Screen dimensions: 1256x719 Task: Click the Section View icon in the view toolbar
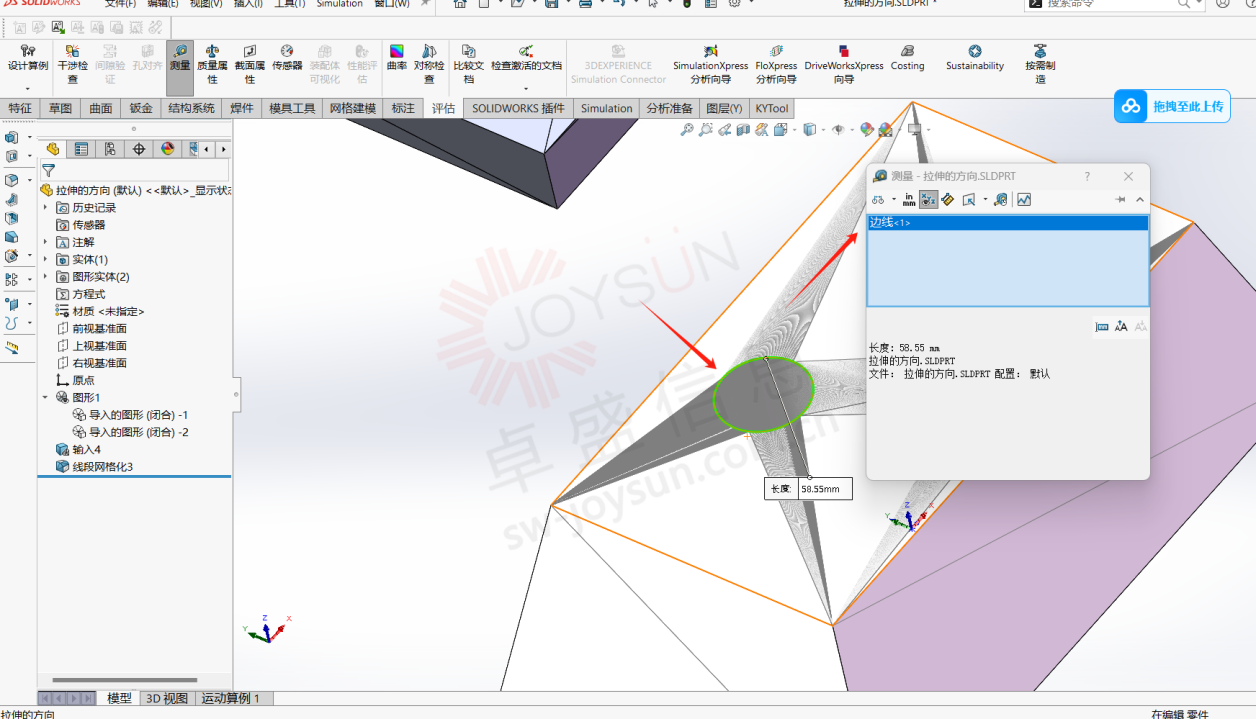pos(743,129)
